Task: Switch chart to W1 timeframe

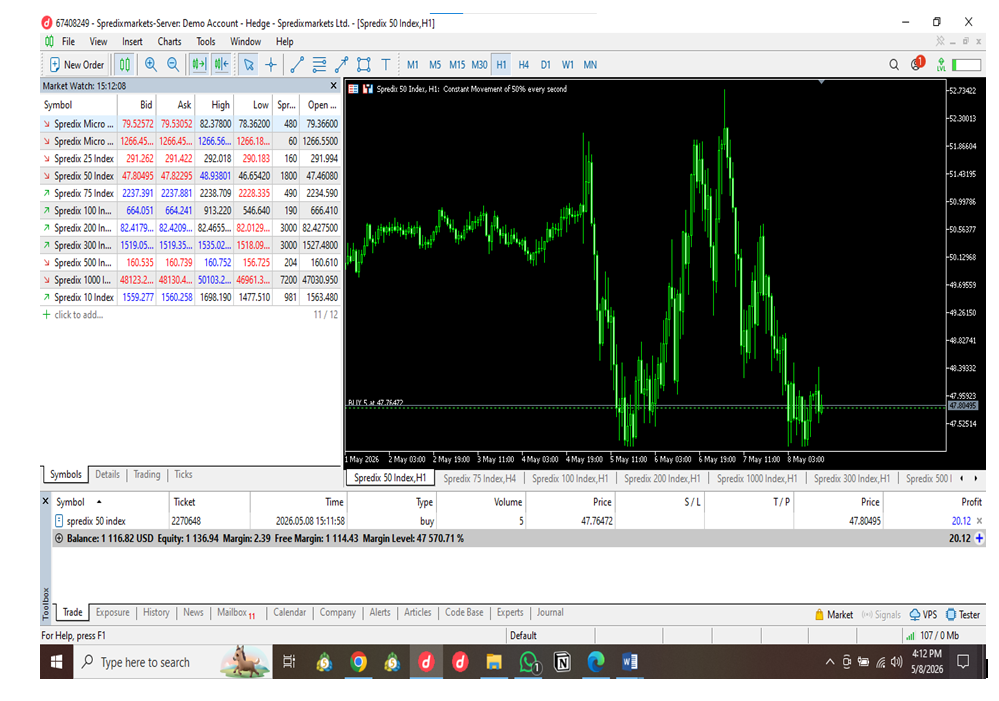Action: (568, 64)
